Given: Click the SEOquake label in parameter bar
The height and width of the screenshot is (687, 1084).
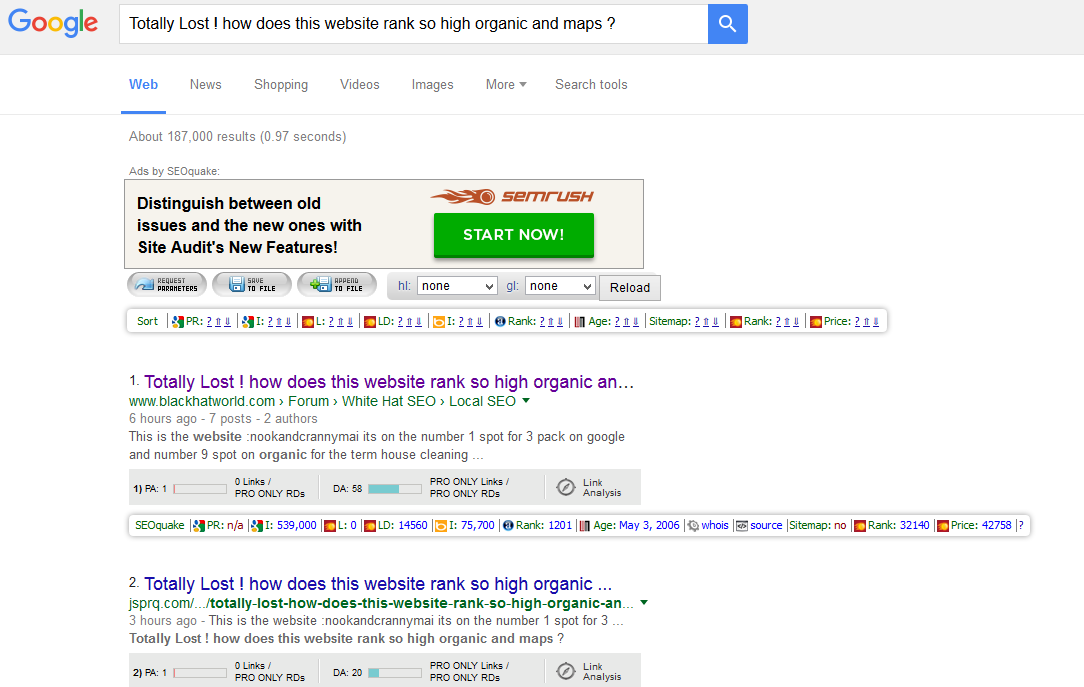Looking at the screenshot, I should pos(160,525).
